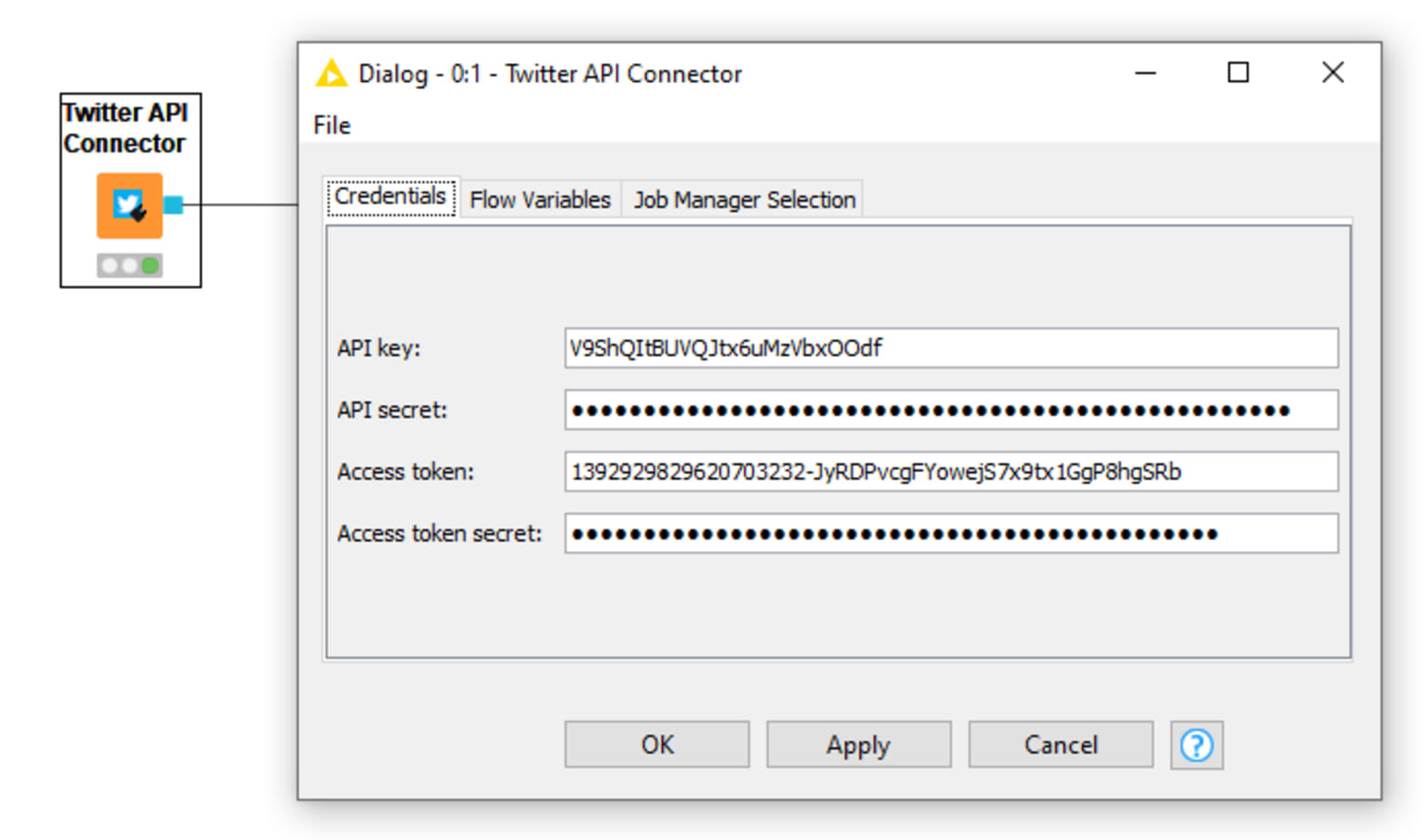Image resolution: width=1428 pixels, height=840 pixels.
Task: Click the API secret password field
Action: pyautogui.click(x=951, y=410)
